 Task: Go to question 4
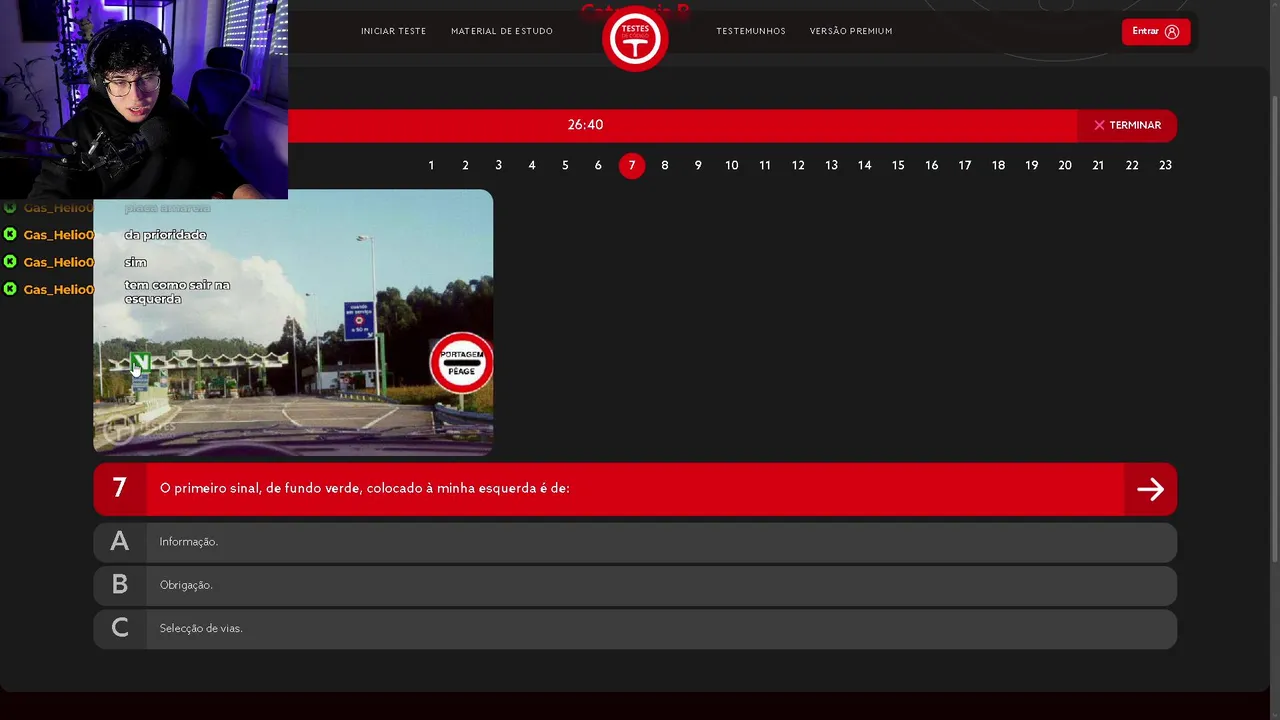coord(532,166)
